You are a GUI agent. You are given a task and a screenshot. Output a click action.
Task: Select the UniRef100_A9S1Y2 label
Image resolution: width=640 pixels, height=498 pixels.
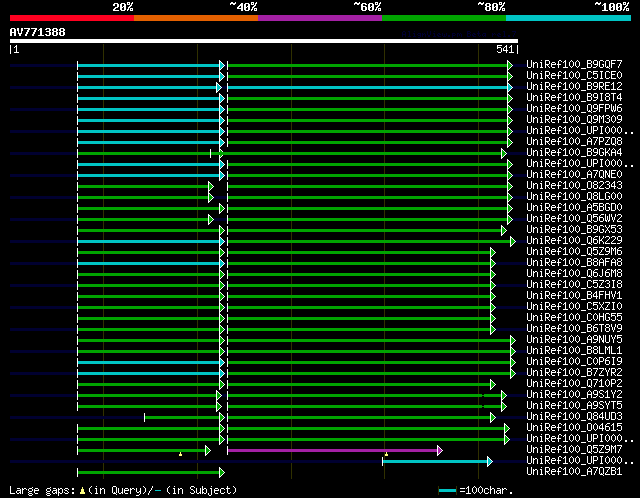[574, 395]
